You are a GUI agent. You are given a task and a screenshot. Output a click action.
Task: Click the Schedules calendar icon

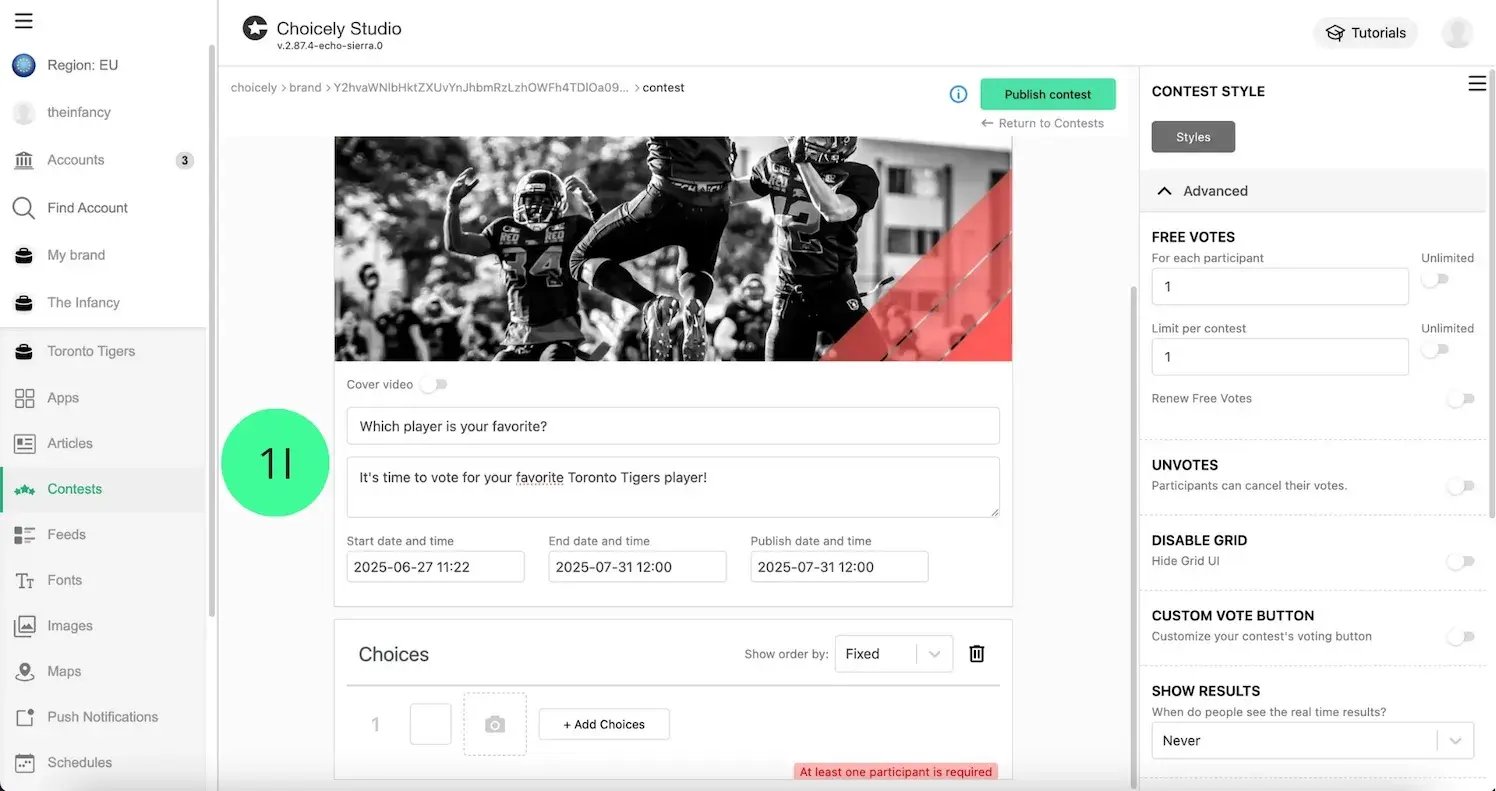[x=25, y=763]
